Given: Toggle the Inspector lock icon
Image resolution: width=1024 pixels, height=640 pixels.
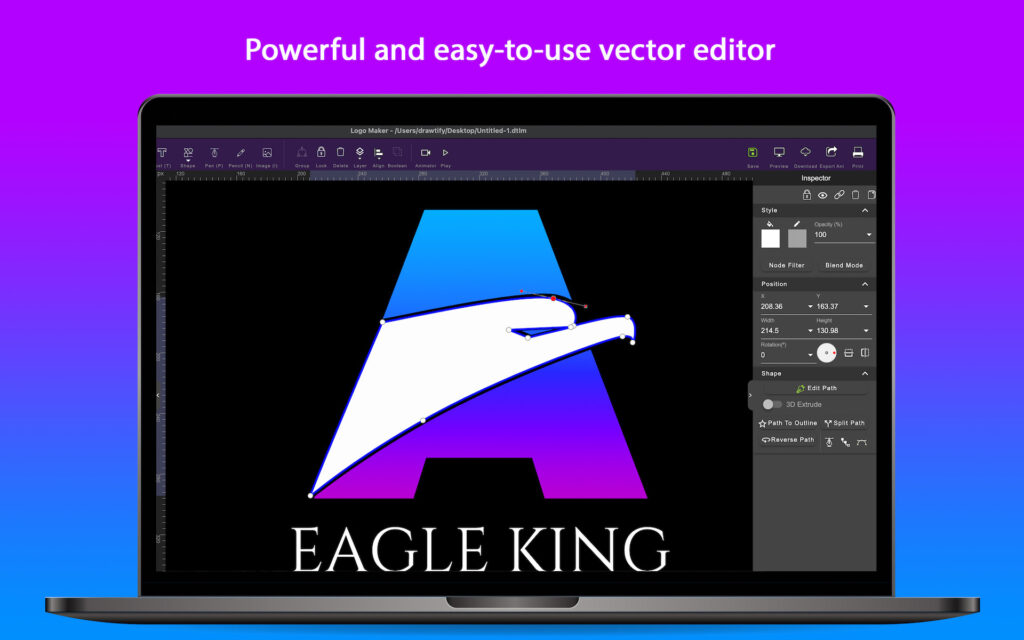Looking at the screenshot, I should (807, 195).
